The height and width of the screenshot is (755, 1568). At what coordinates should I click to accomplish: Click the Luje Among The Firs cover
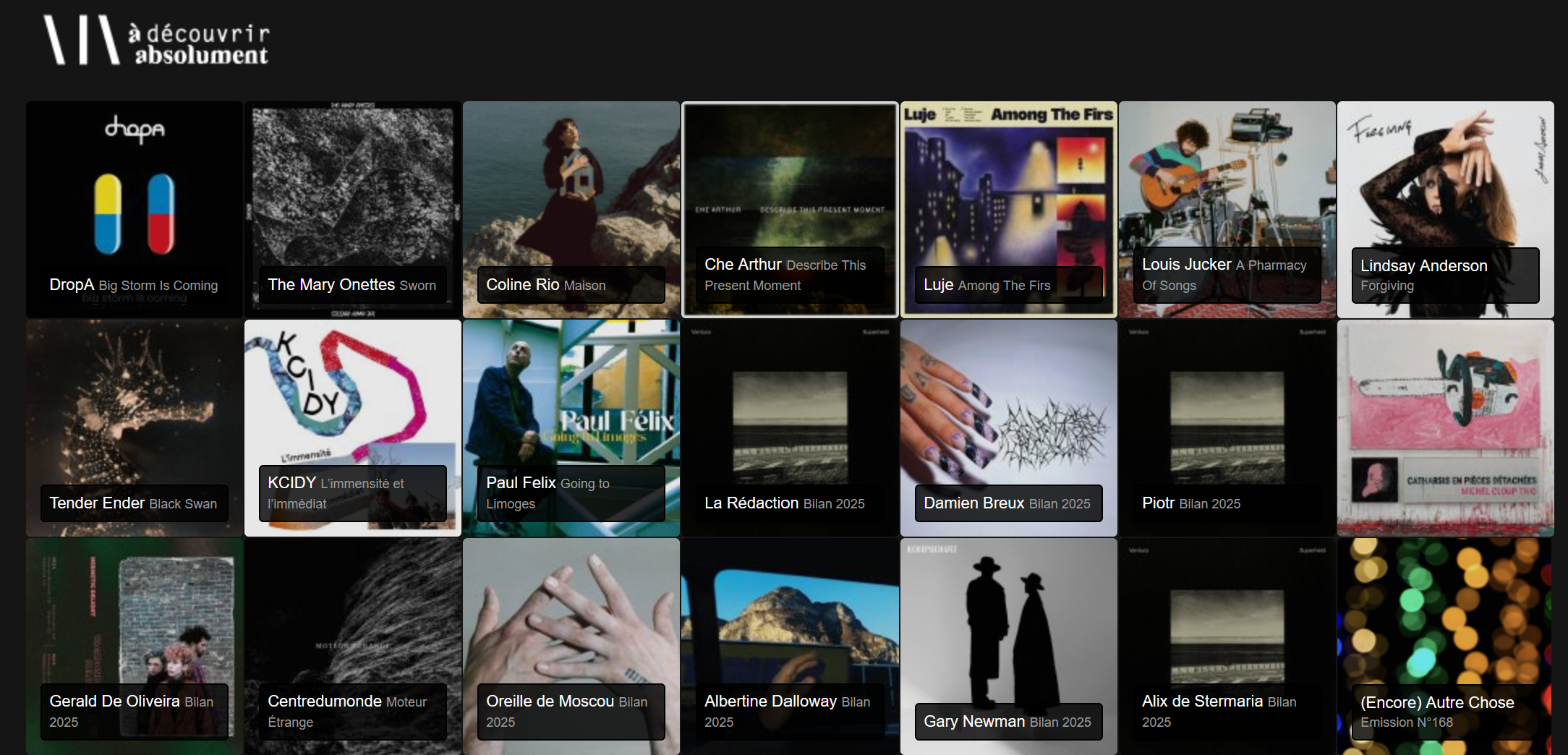[x=1009, y=209]
